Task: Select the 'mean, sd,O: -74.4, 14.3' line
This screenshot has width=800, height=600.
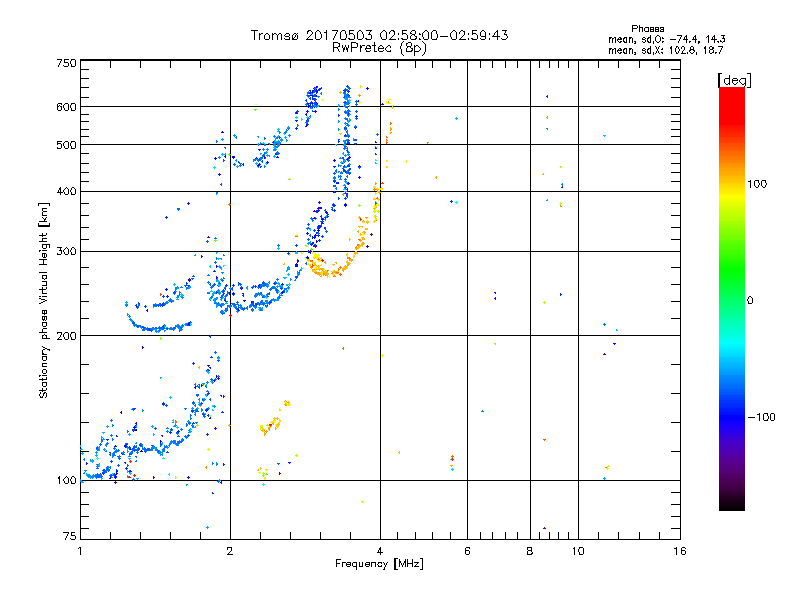Action: pos(666,39)
